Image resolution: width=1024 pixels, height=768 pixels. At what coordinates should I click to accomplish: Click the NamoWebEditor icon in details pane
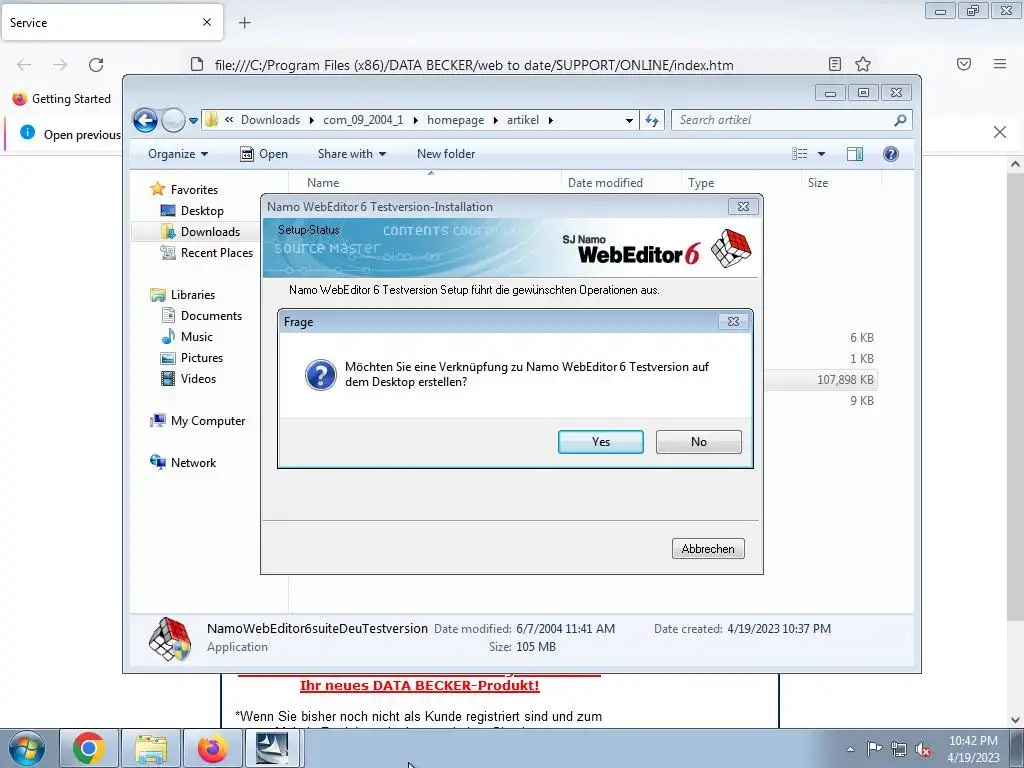[x=170, y=639]
